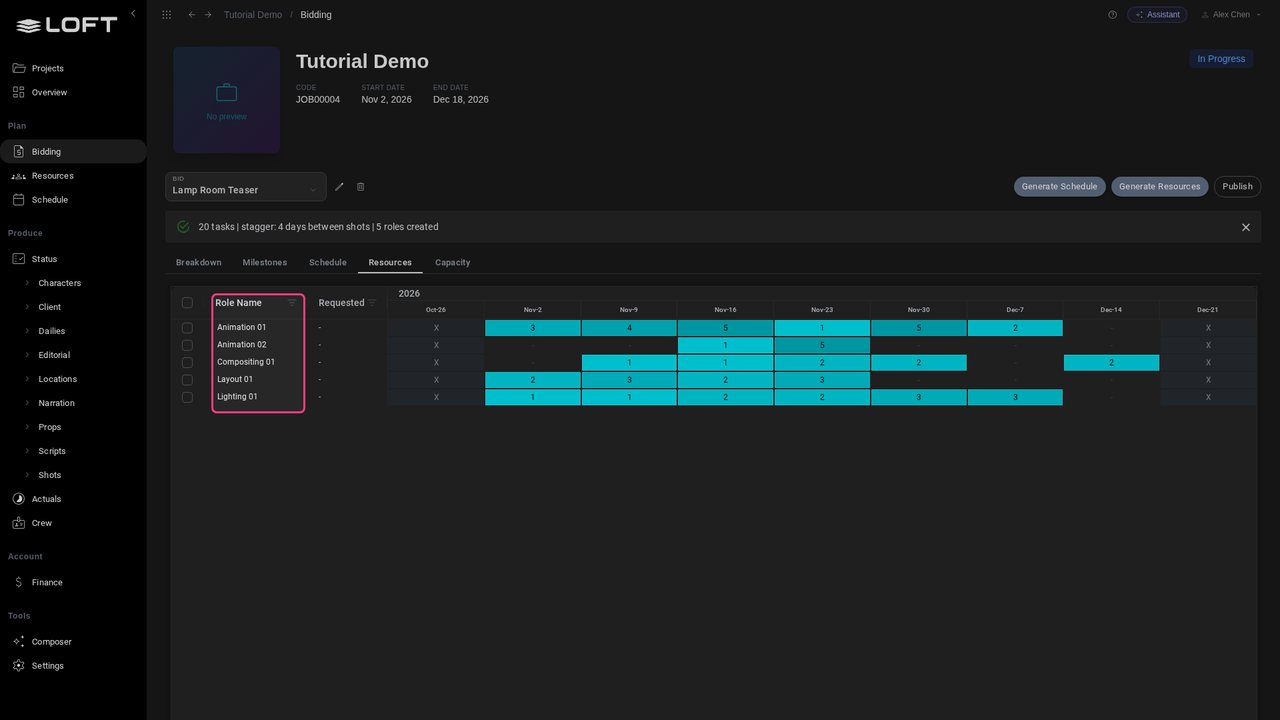Switch to the Capacity tab
Screen dimensions: 1280x720
pyautogui.click(x=453, y=263)
